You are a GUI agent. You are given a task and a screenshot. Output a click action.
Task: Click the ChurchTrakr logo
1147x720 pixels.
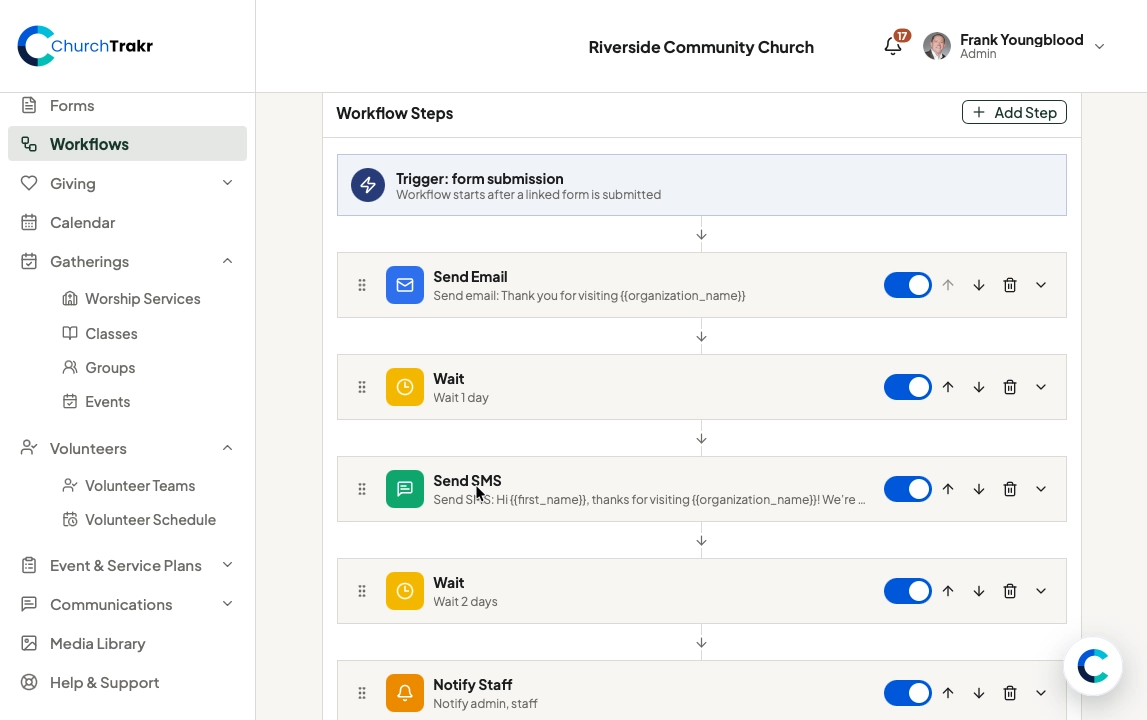[x=85, y=46]
